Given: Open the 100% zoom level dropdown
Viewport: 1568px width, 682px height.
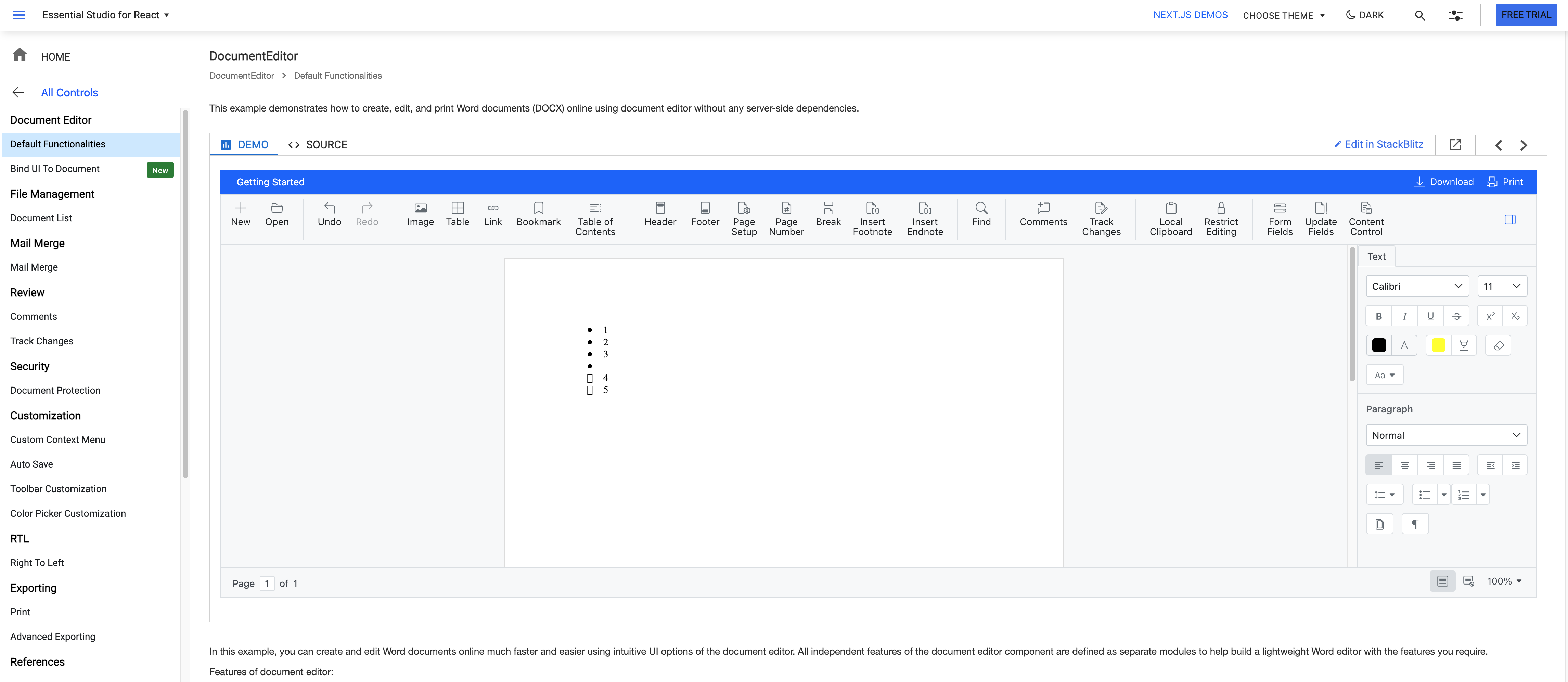Looking at the screenshot, I should (1504, 581).
